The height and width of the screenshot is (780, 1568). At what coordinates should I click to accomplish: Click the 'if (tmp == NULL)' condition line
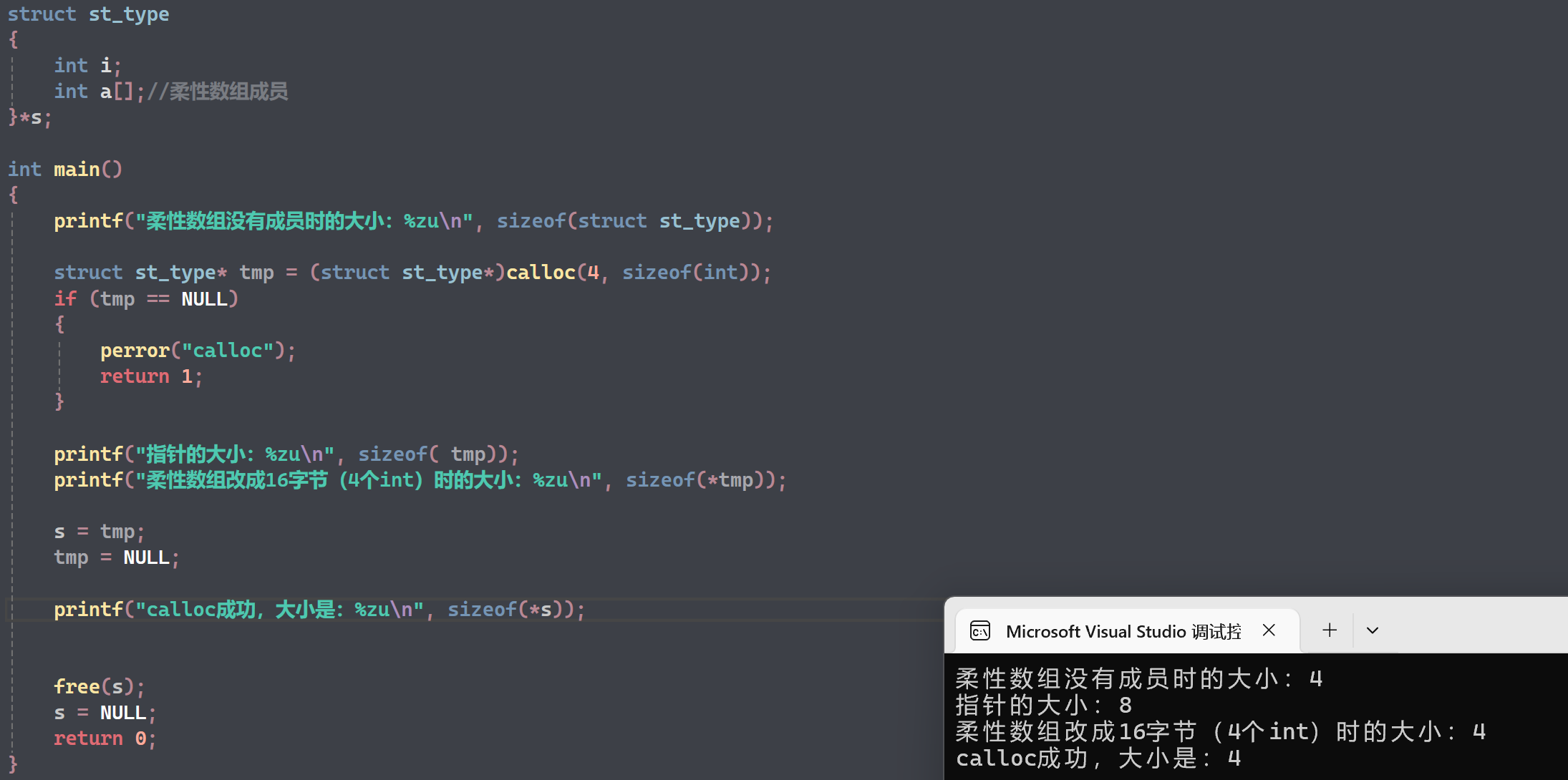pos(145,299)
